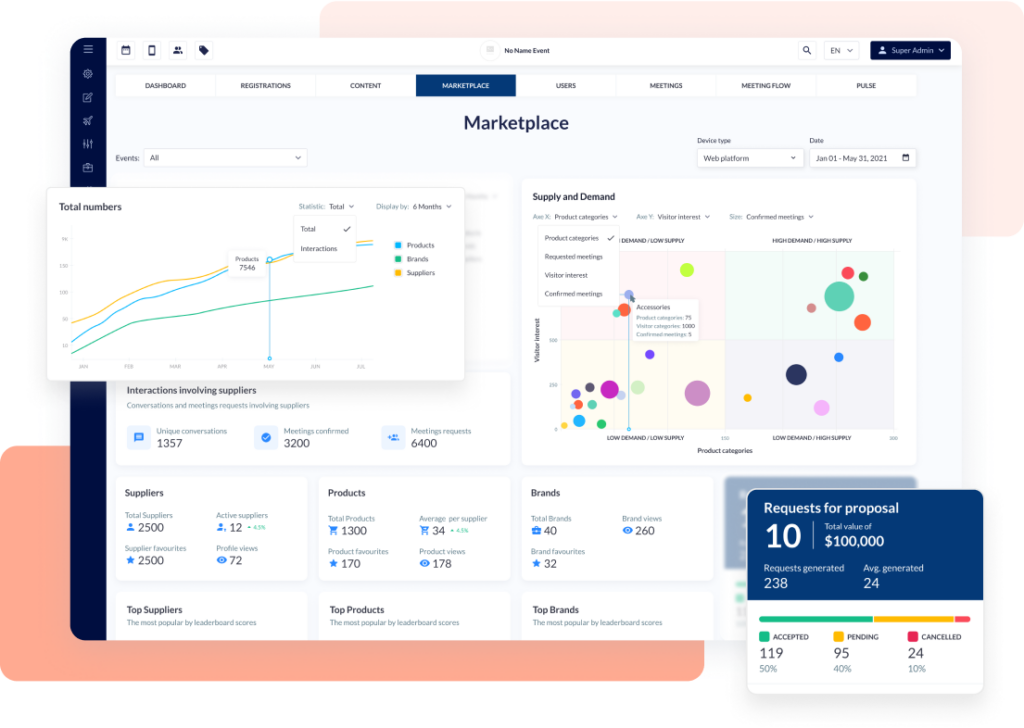Click the search magnifier icon
Viewport: 1024px width, 728px height.
(807, 50)
